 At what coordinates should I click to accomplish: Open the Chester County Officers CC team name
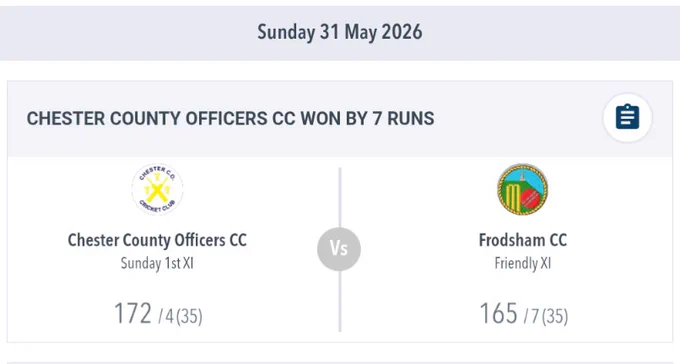(157, 240)
